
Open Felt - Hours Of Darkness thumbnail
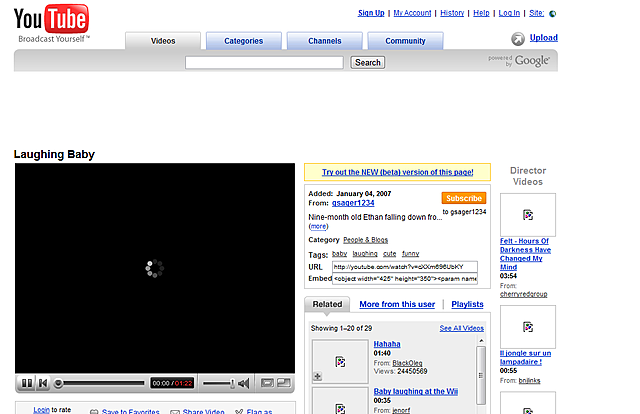(x=528, y=215)
